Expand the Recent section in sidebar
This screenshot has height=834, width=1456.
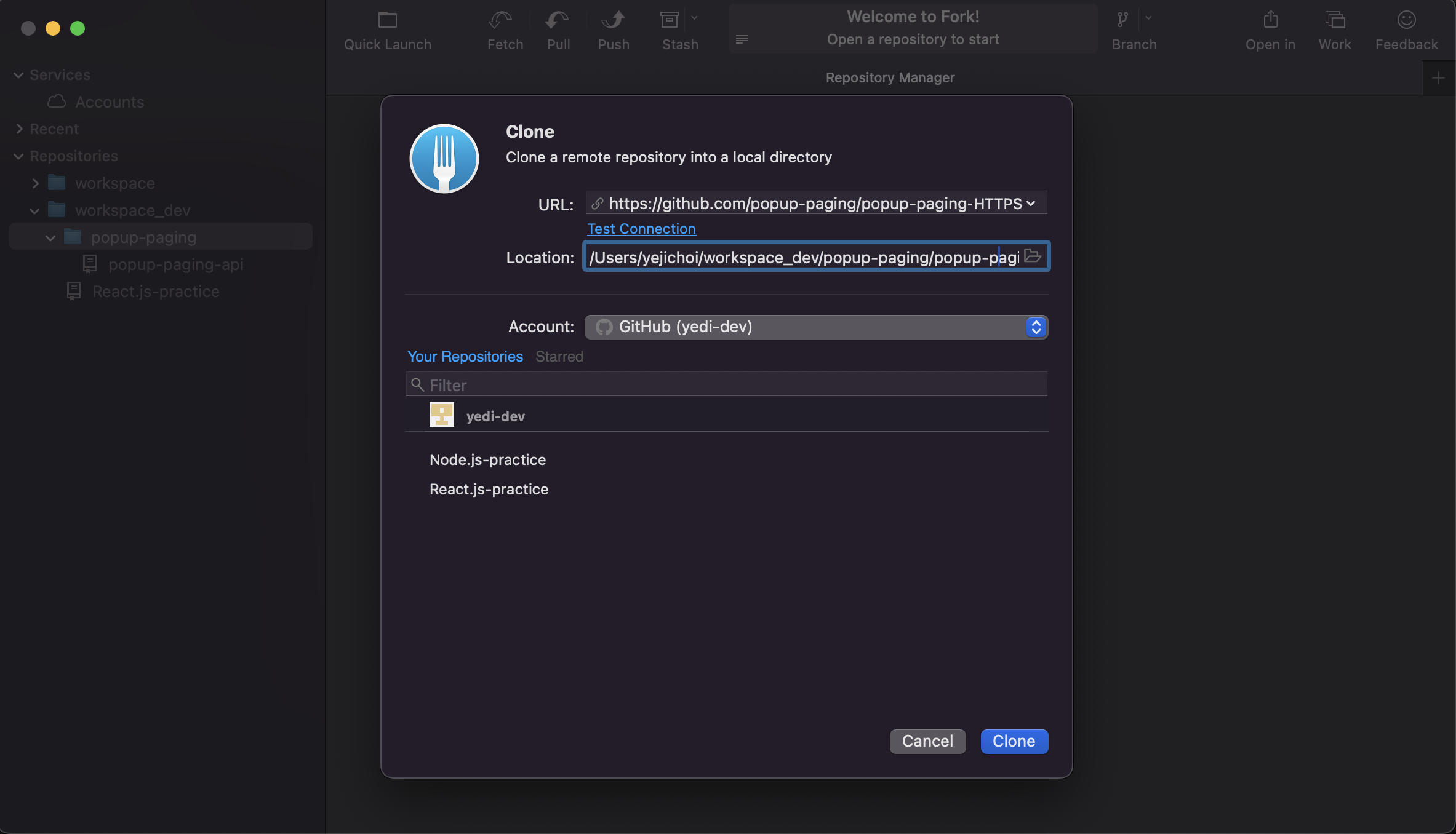point(19,129)
